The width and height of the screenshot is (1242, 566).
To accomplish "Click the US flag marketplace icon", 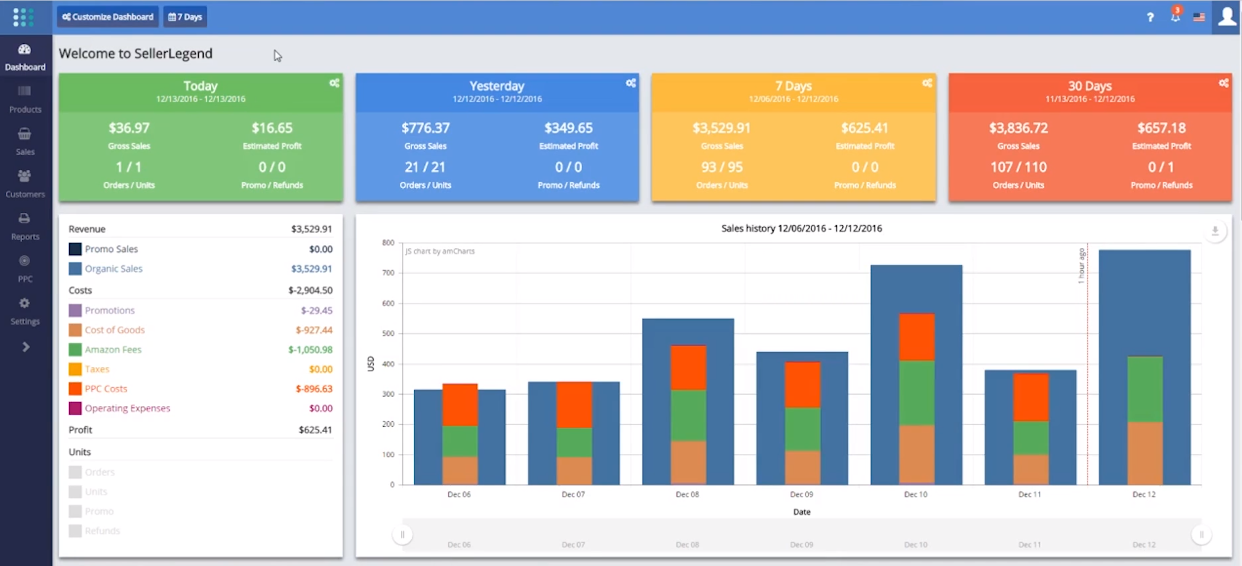I will (1199, 17).
